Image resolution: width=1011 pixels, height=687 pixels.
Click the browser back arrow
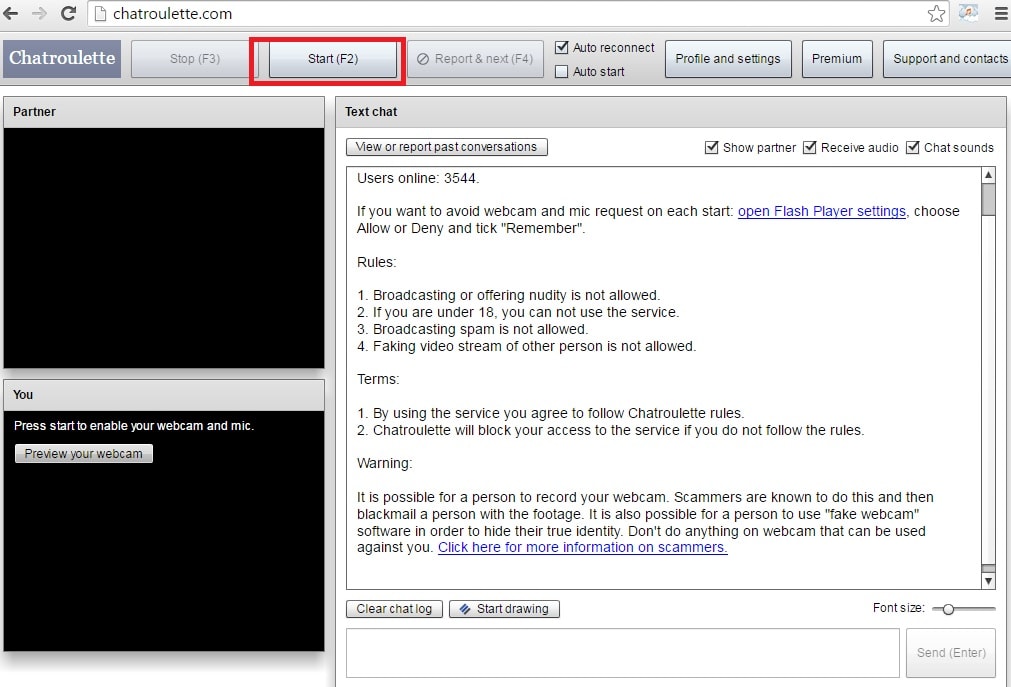(11, 14)
